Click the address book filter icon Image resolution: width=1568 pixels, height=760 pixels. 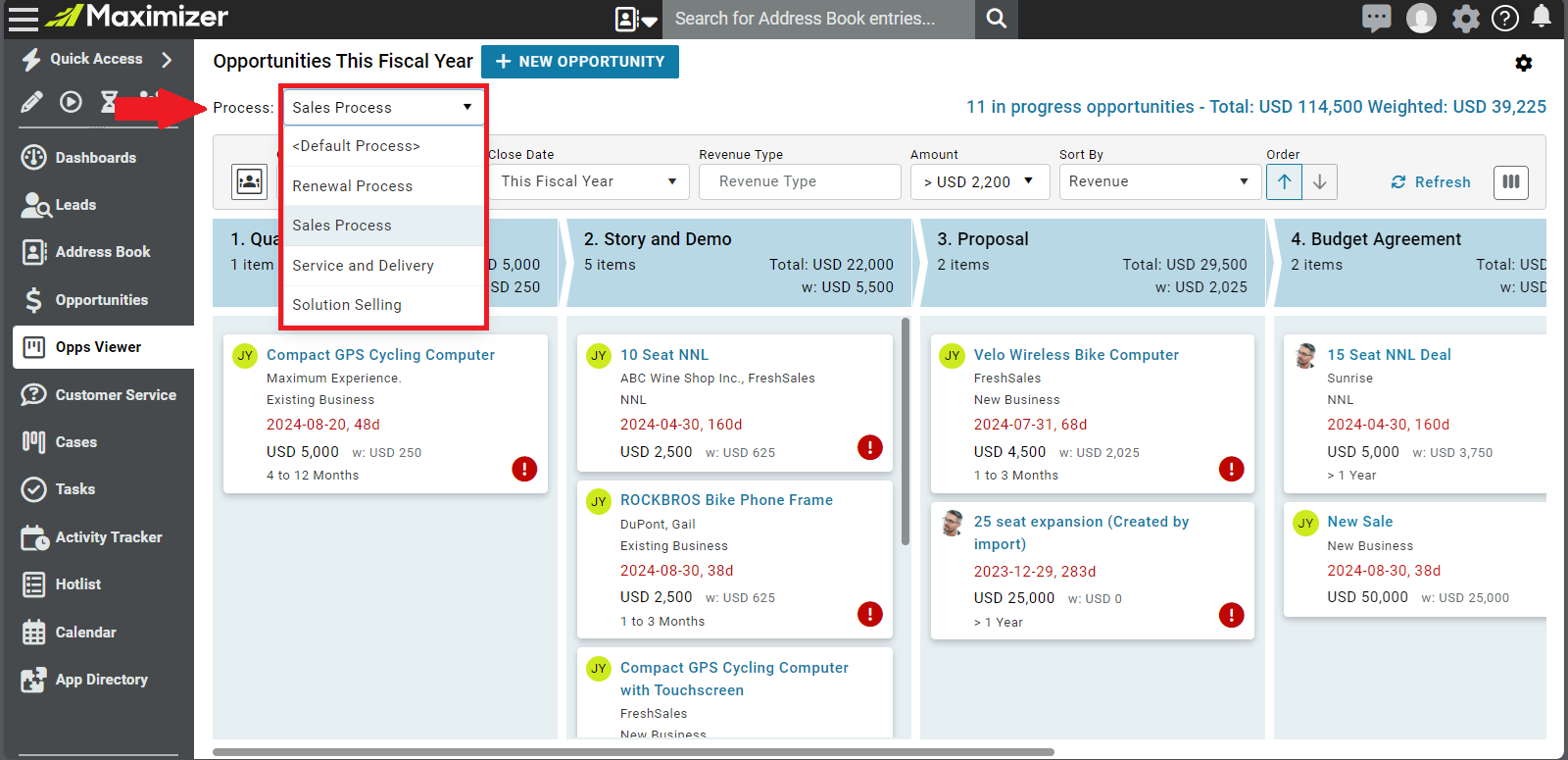pyautogui.click(x=250, y=181)
